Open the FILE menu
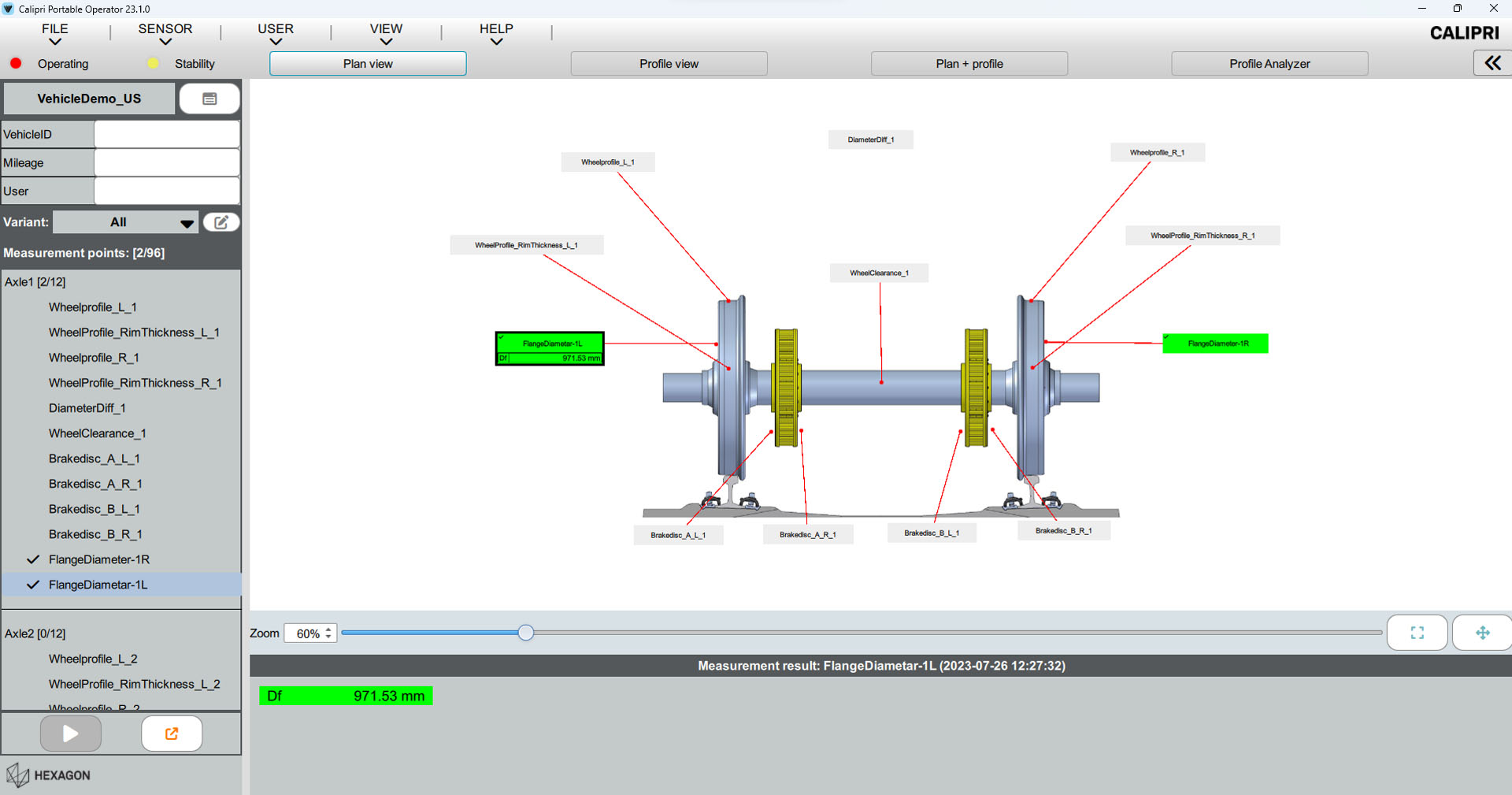 (55, 34)
